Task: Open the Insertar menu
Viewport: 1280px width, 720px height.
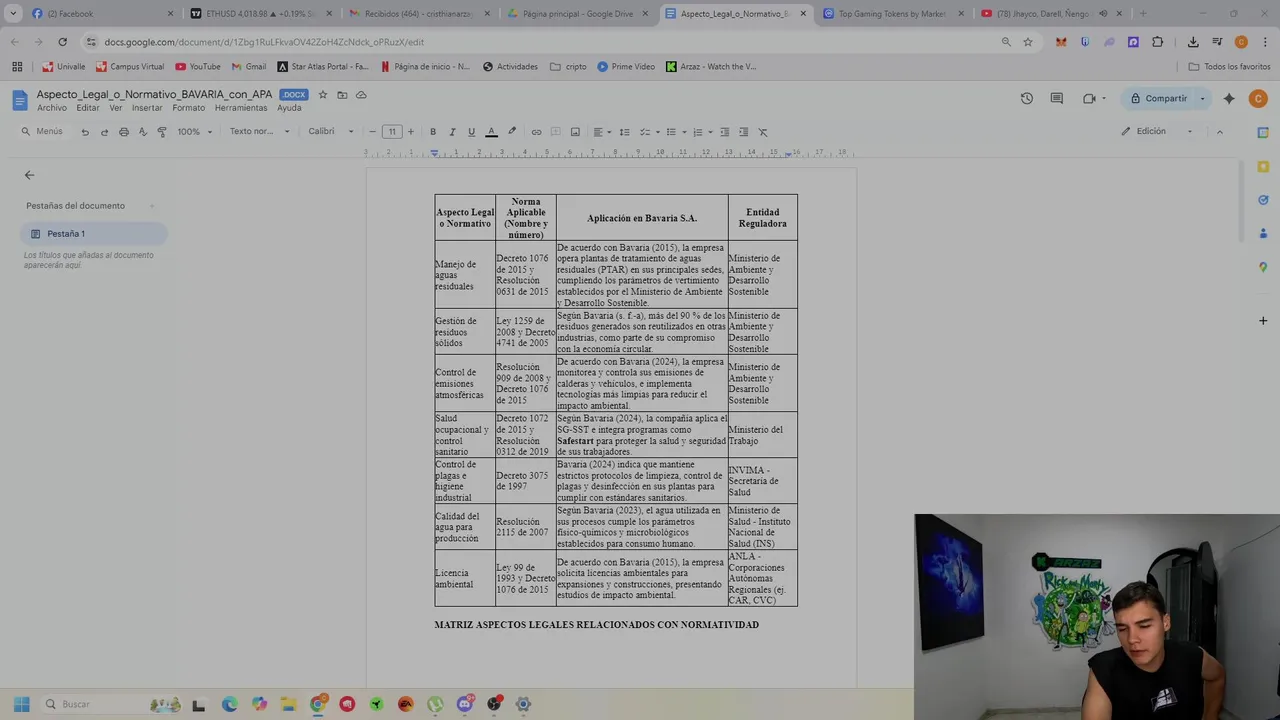Action: pos(147,108)
